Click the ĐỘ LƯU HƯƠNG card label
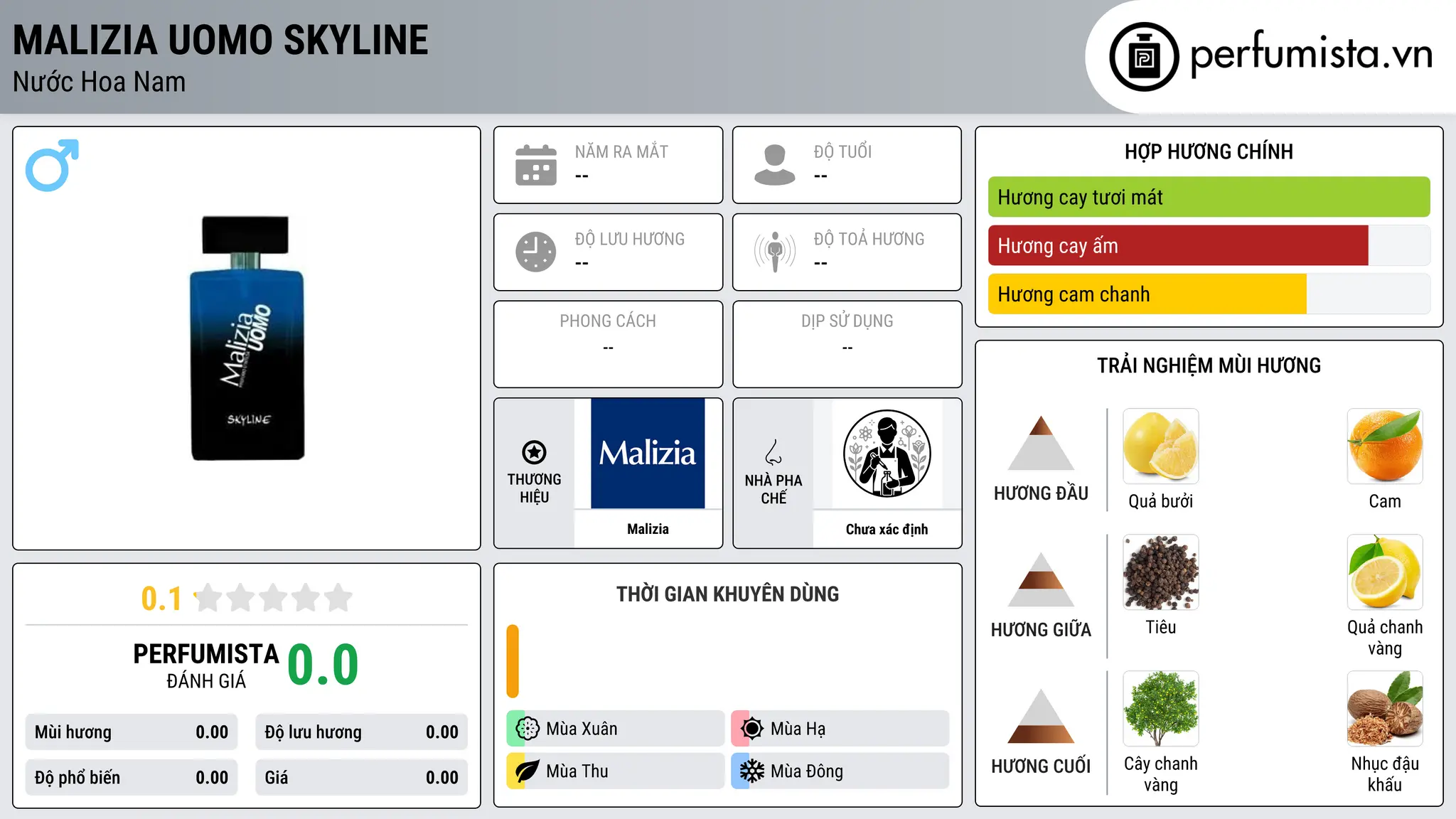1456x819 pixels. pos(630,239)
